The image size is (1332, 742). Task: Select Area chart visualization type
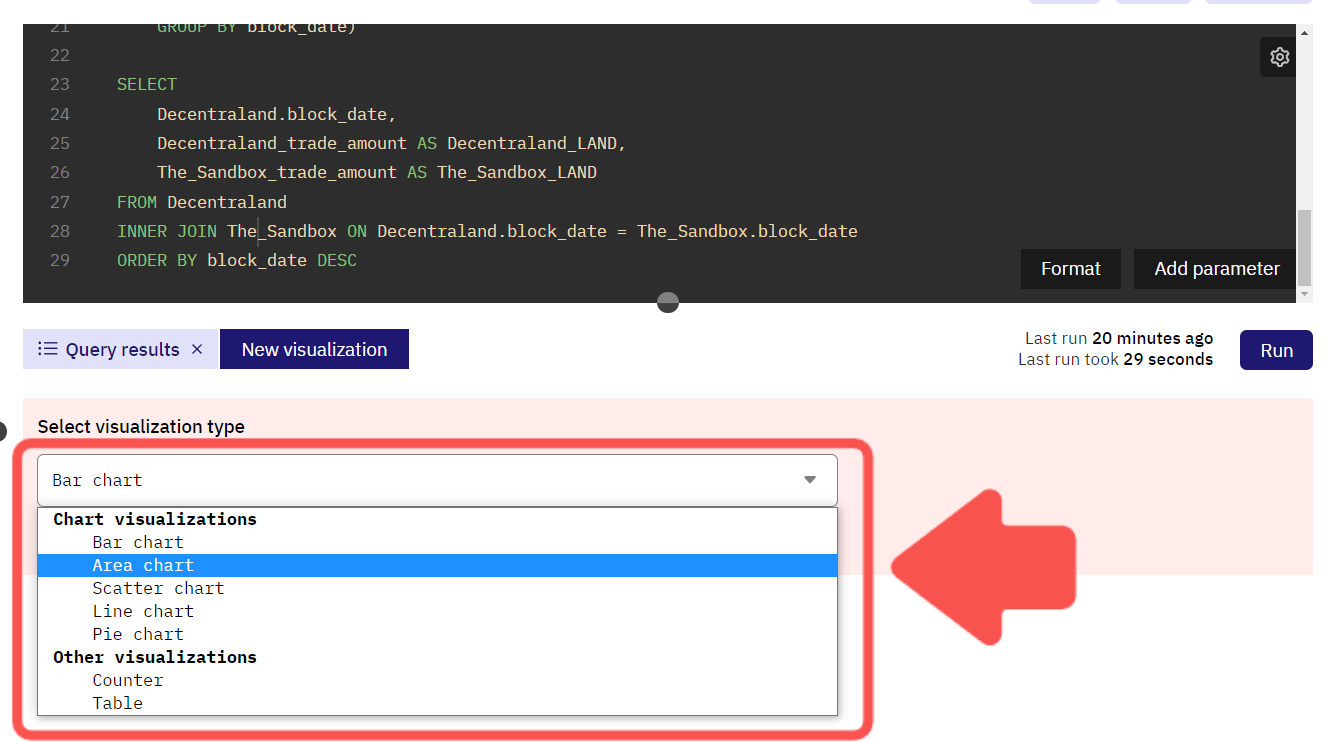[143, 565]
